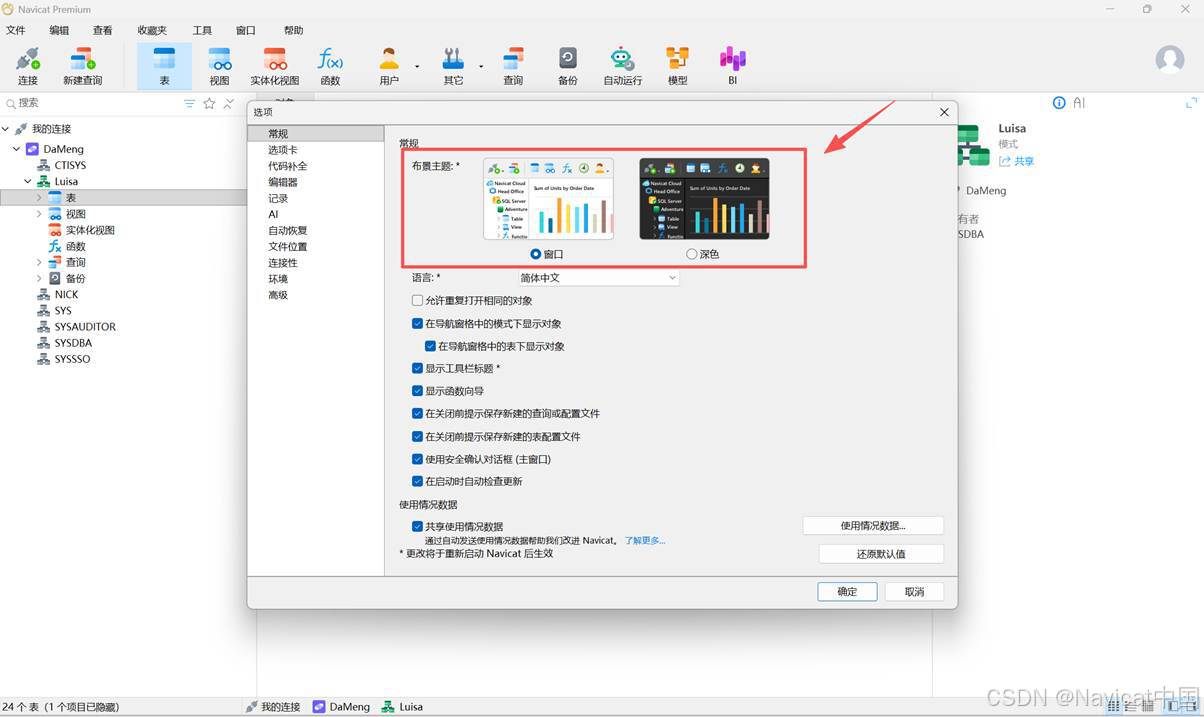Screen dimensions: 1204x717
Task: Open the 窗口 menu
Action: click(x=246, y=31)
